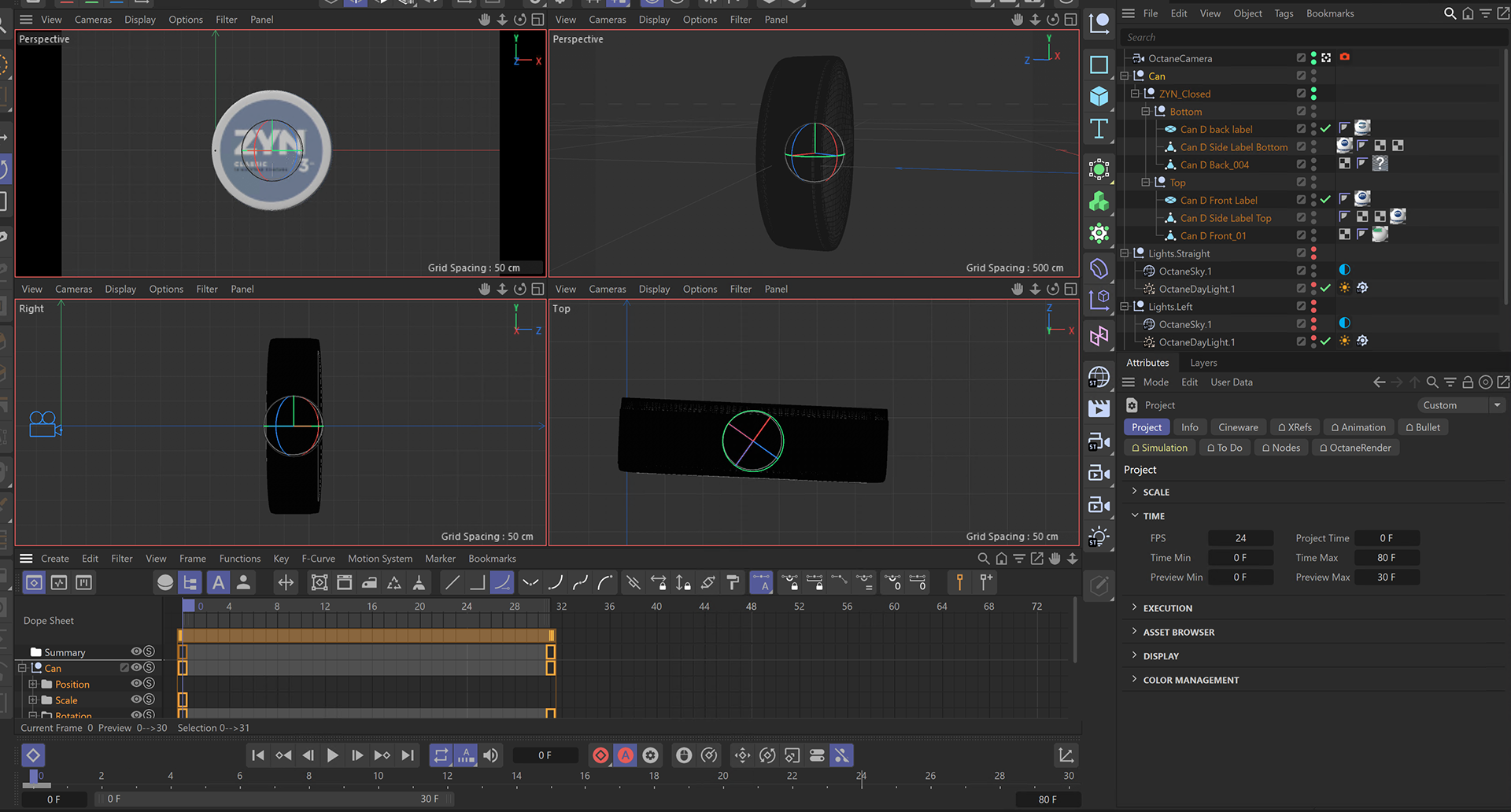Step to the next frame
The width and height of the screenshot is (1511, 812).
(x=357, y=755)
